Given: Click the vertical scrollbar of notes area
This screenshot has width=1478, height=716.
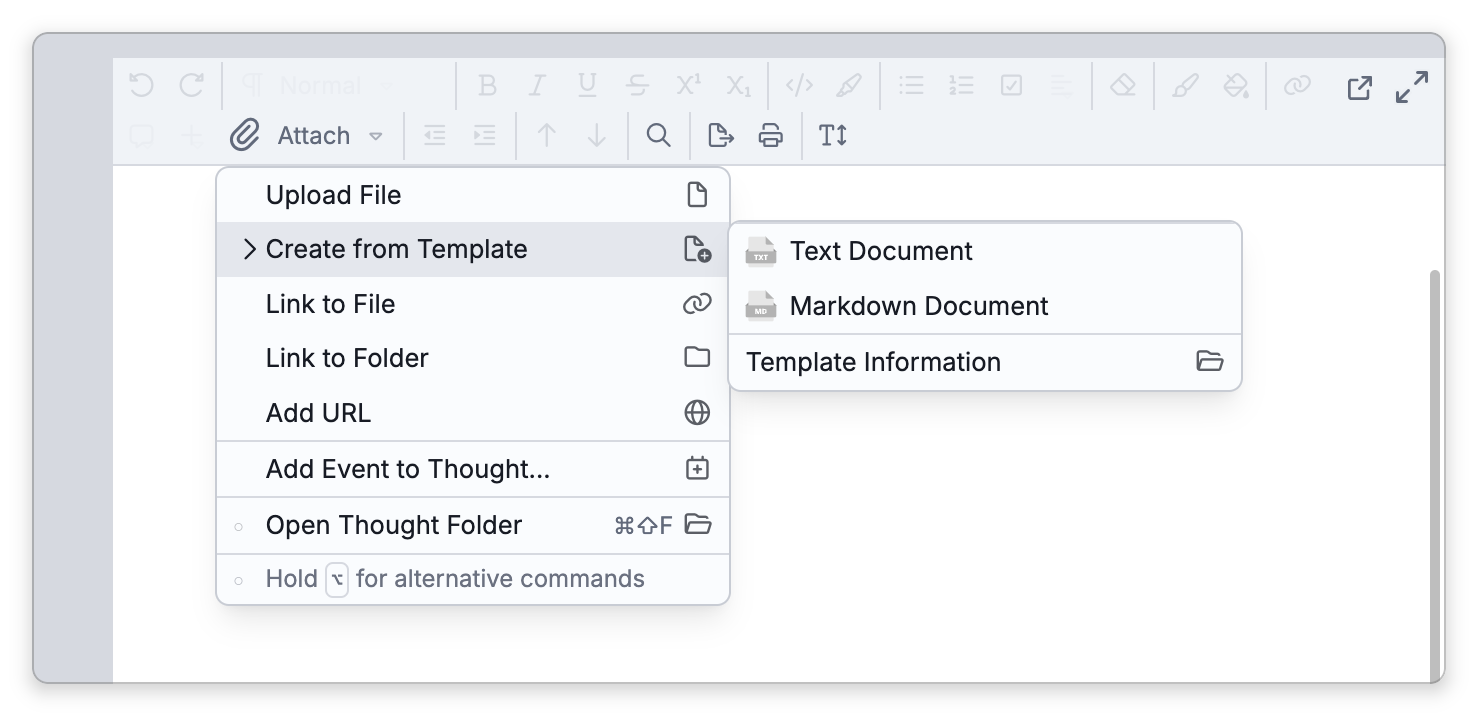Looking at the screenshot, I should 1437,475.
